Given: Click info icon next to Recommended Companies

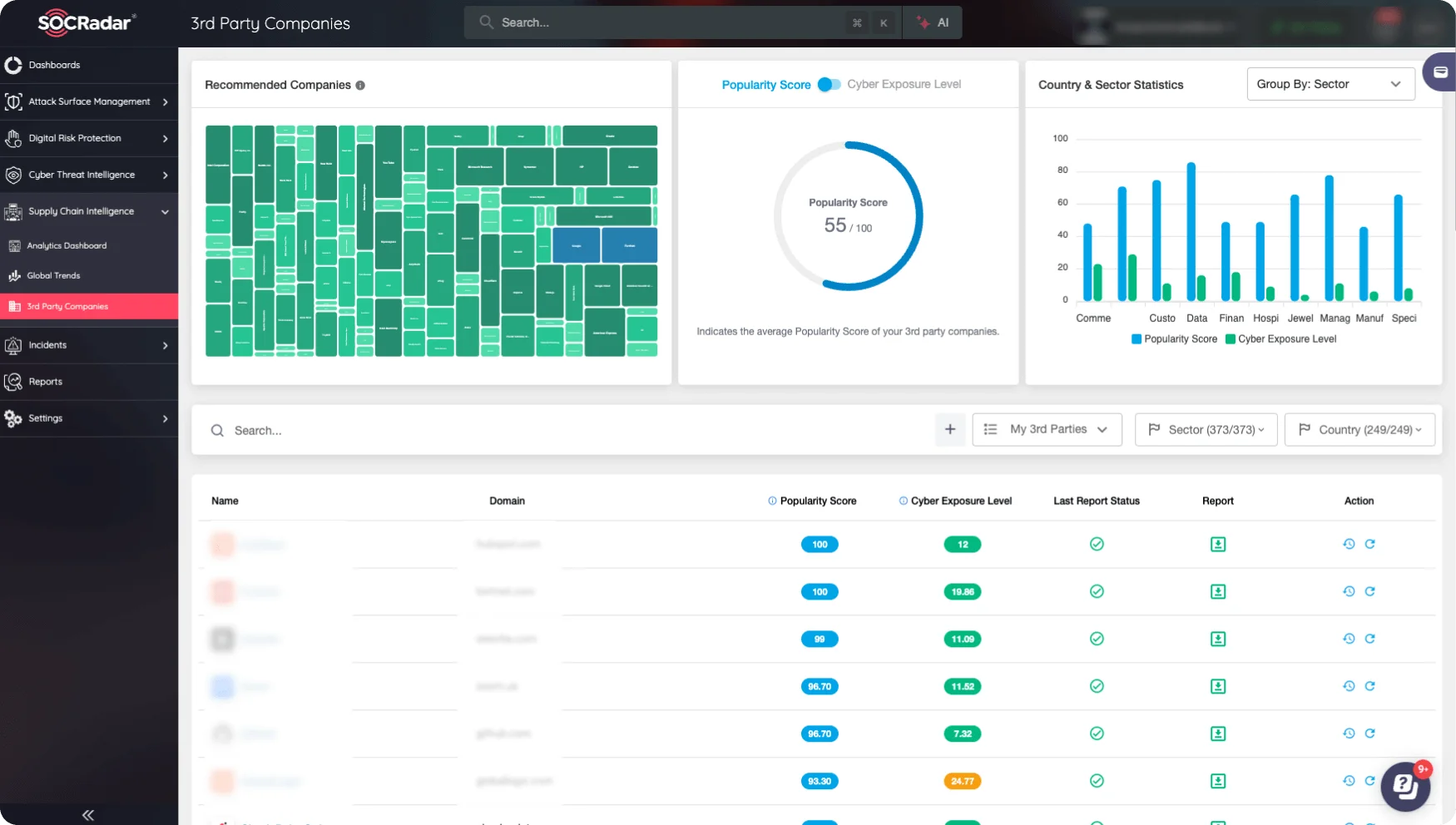Looking at the screenshot, I should [360, 86].
